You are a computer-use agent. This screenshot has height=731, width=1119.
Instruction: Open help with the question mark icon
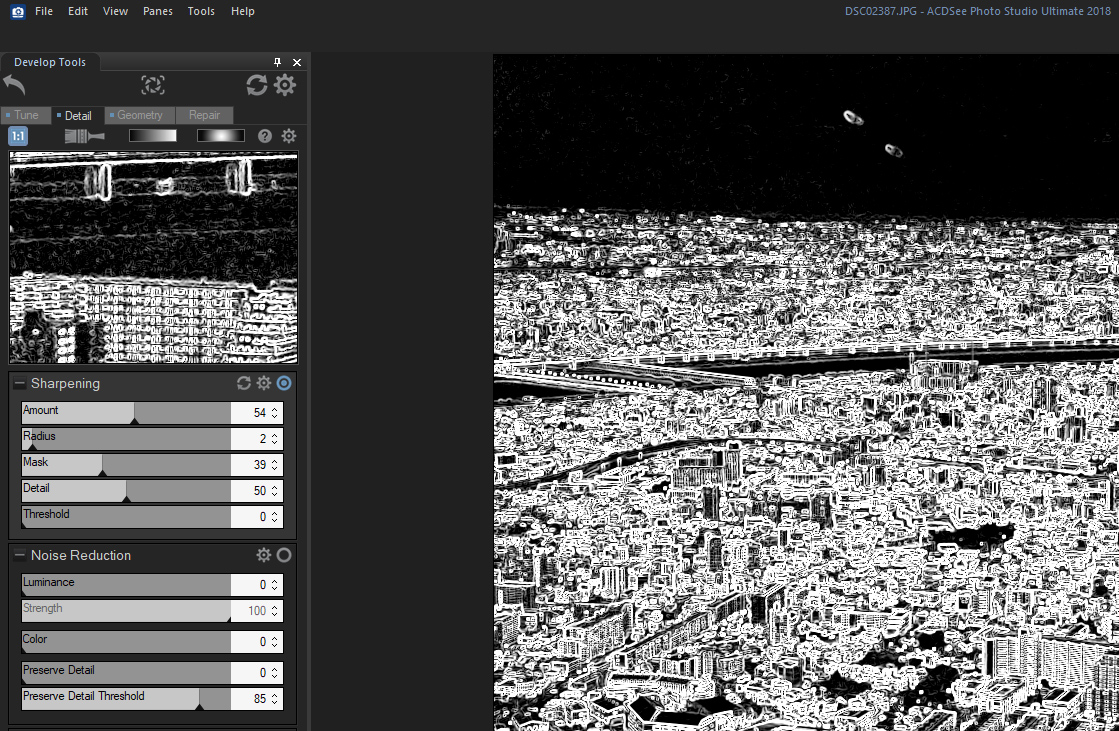pos(265,136)
